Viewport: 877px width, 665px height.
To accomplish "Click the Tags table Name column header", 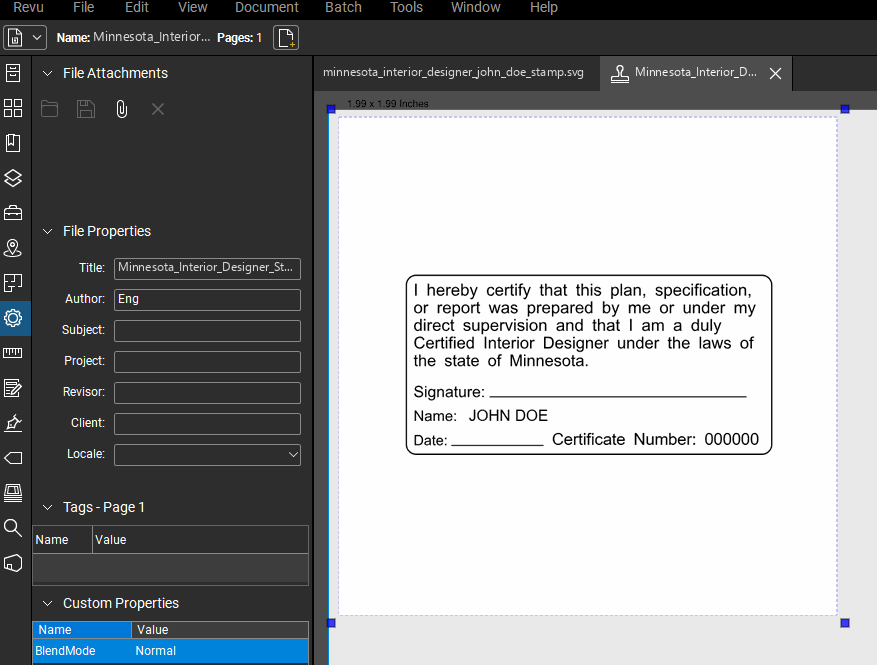I will coord(62,540).
